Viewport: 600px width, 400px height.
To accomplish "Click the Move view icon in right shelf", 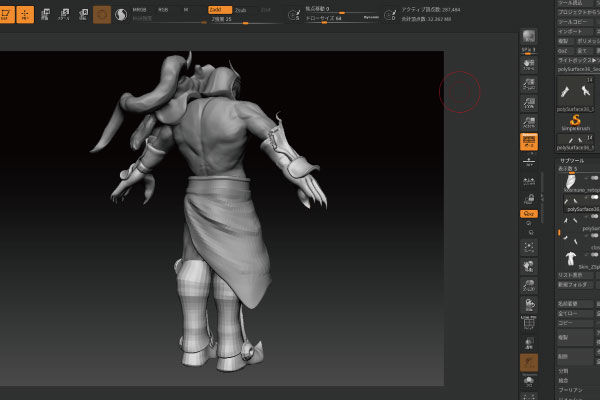I will click(529, 266).
